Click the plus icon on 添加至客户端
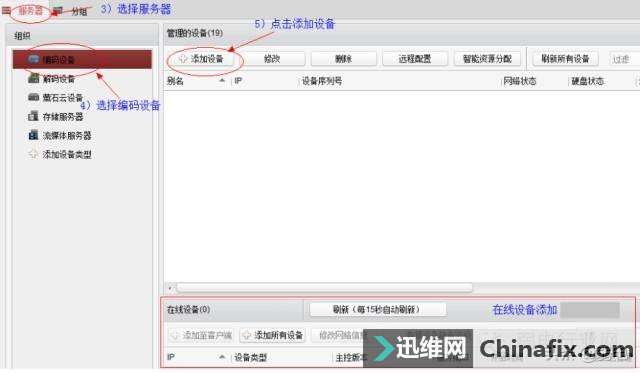 [x=175, y=335]
